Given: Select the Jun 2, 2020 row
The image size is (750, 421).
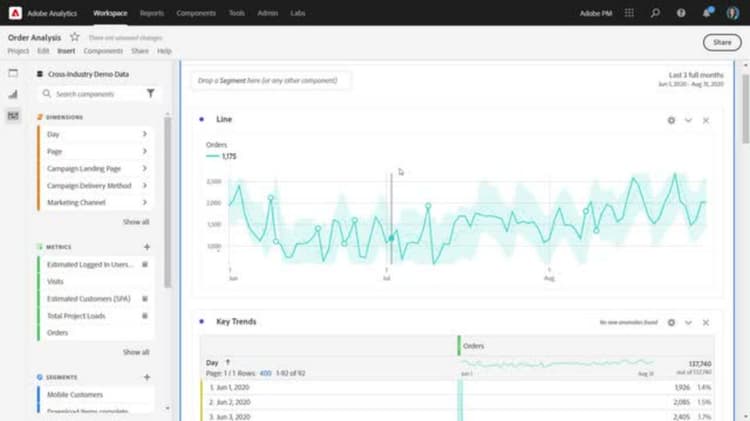Looking at the screenshot, I should tap(457, 402).
